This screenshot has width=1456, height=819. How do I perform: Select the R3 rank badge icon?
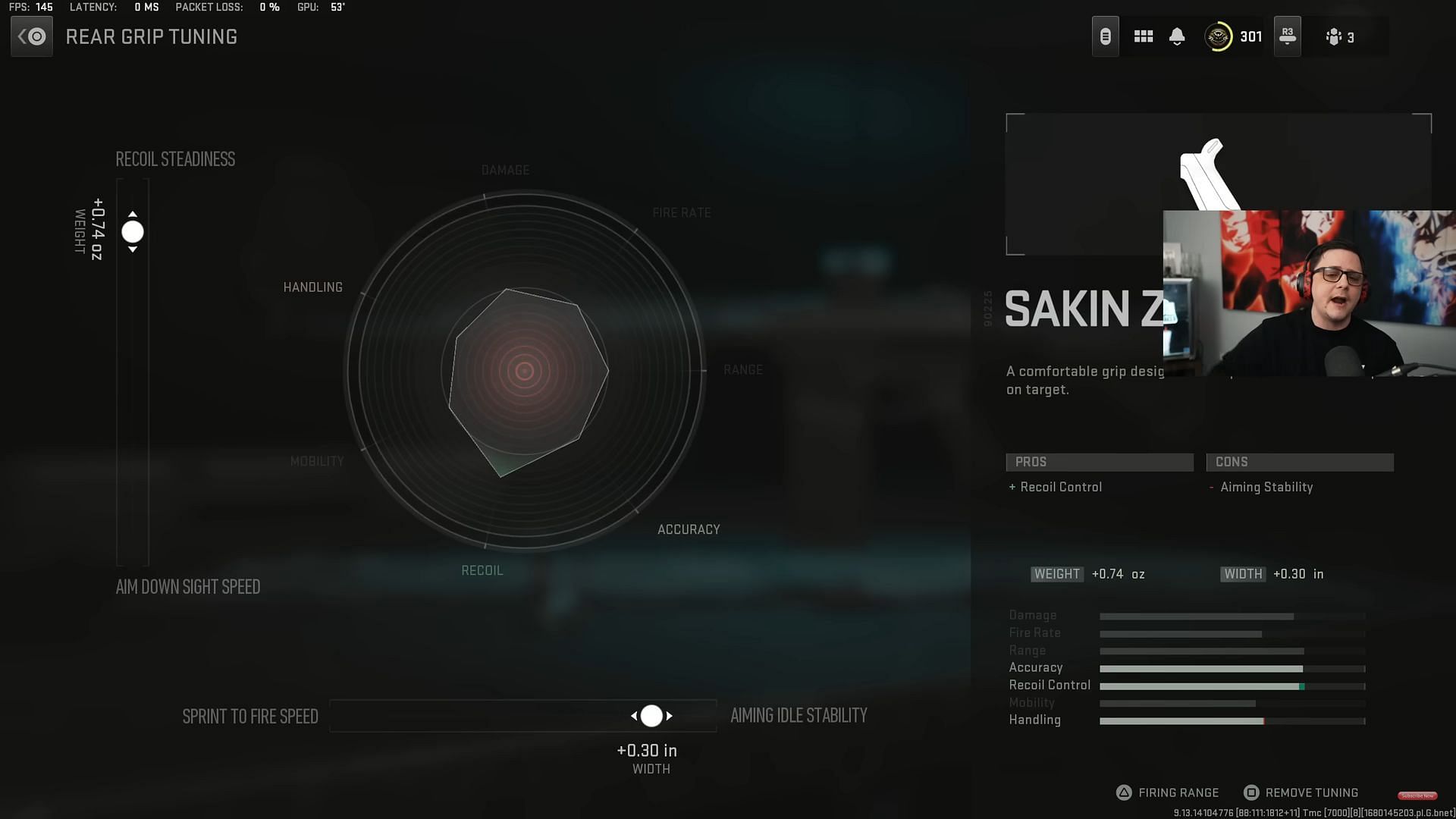1287,36
